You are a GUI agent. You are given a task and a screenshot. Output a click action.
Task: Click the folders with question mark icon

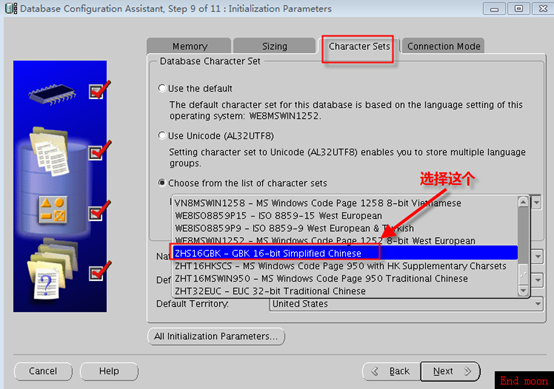[x=52, y=269]
